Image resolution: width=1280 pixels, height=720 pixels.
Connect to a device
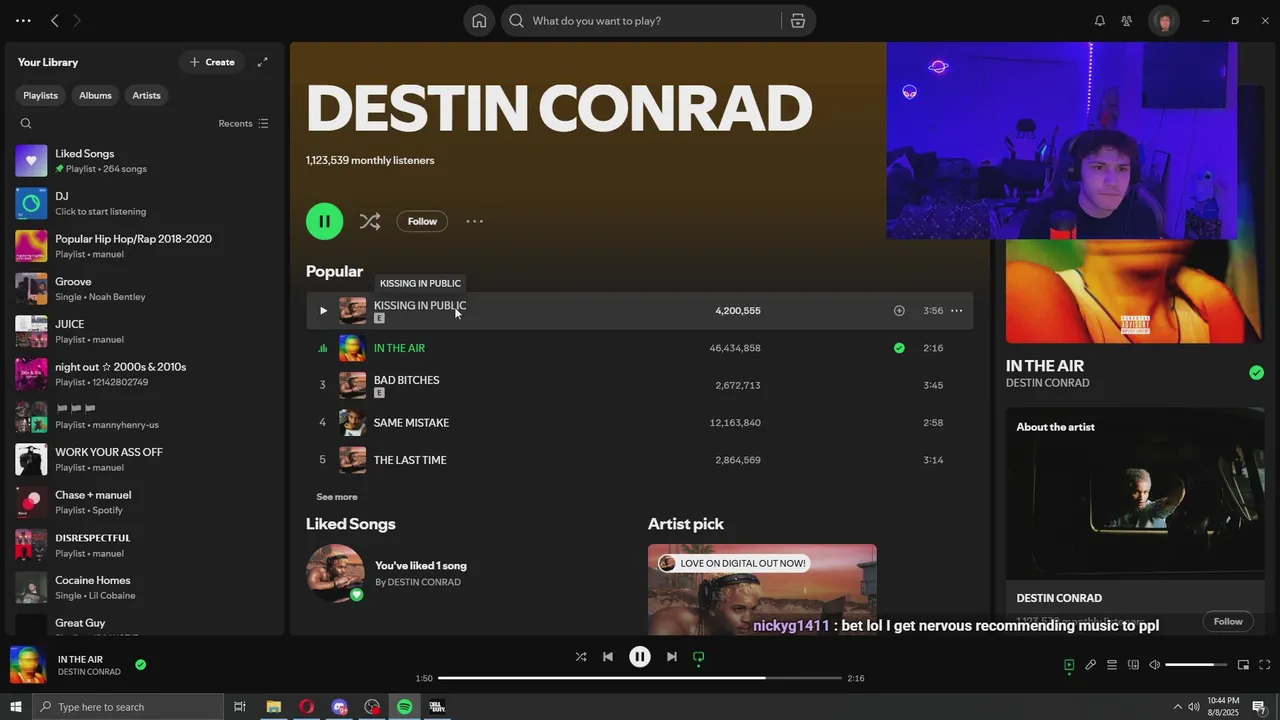pyautogui.click(x=1133, y=665)
